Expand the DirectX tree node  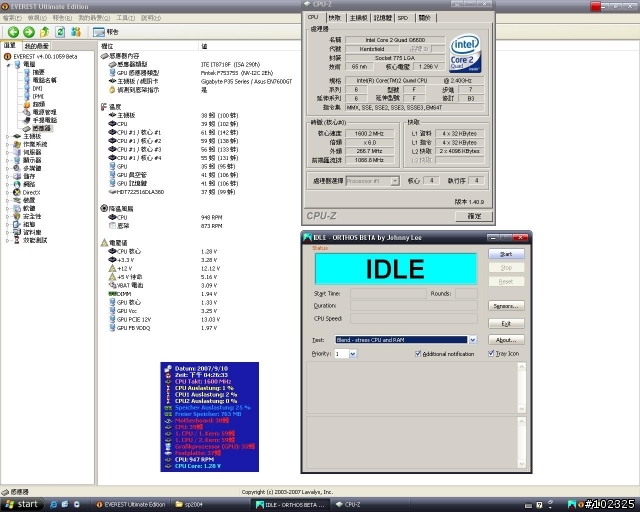[x=7, y=192]
